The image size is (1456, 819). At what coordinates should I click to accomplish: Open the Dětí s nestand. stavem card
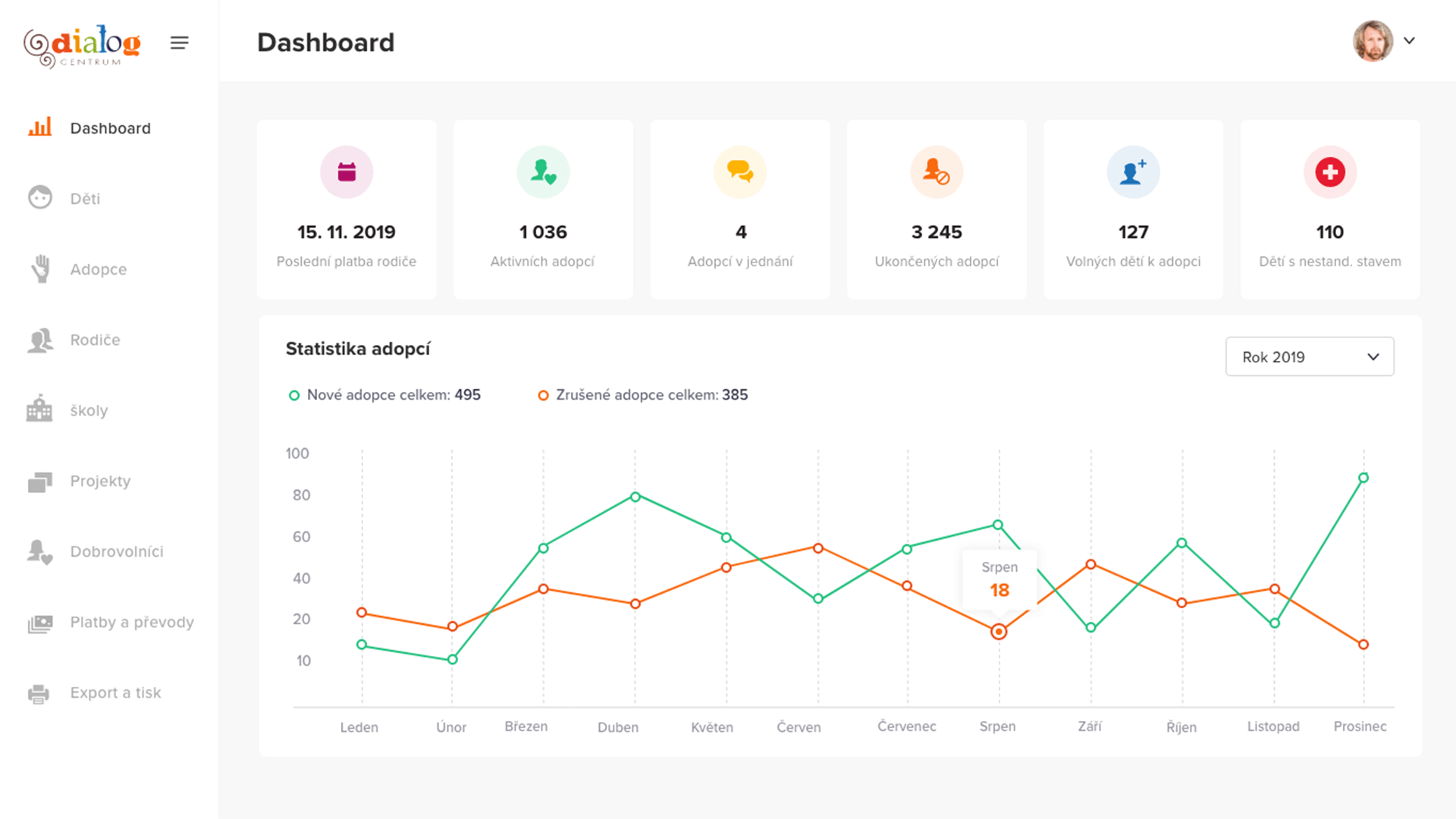1330,209
